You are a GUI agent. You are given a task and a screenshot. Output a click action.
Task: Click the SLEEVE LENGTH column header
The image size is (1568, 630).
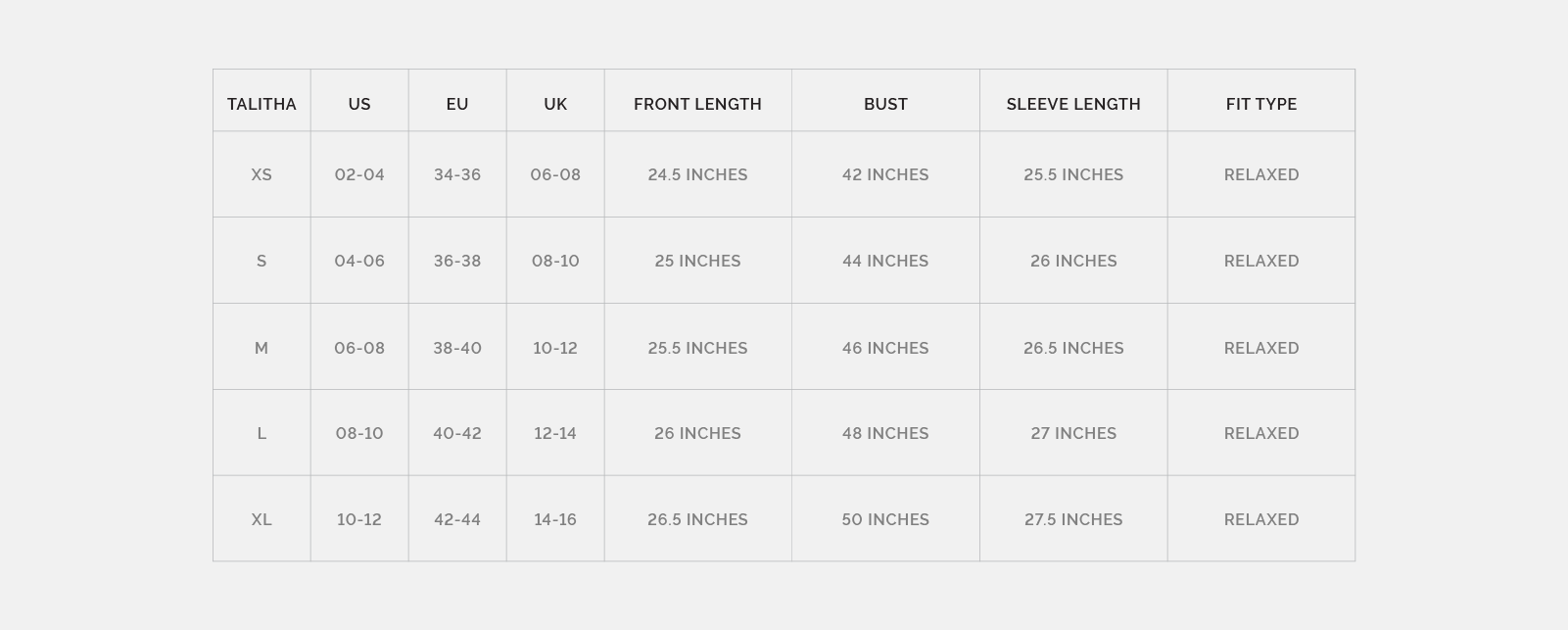point(1073,104)
